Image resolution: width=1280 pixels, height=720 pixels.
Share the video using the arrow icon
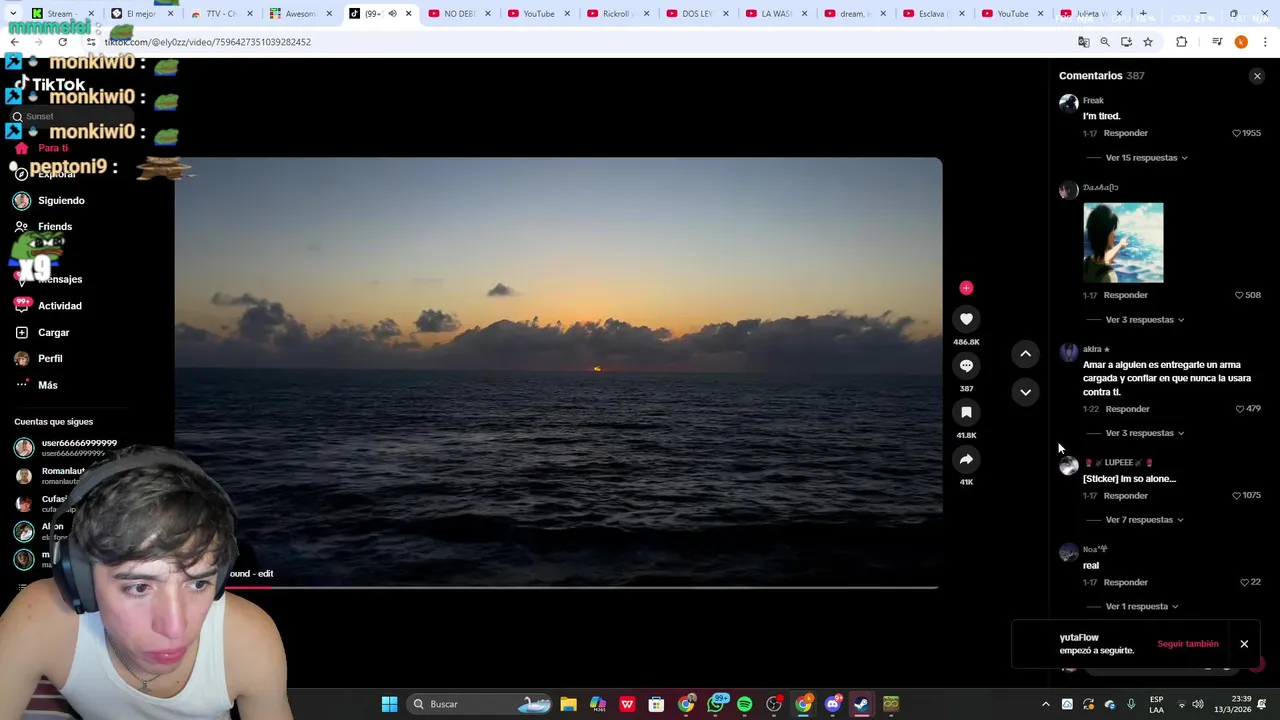(966, 459)
